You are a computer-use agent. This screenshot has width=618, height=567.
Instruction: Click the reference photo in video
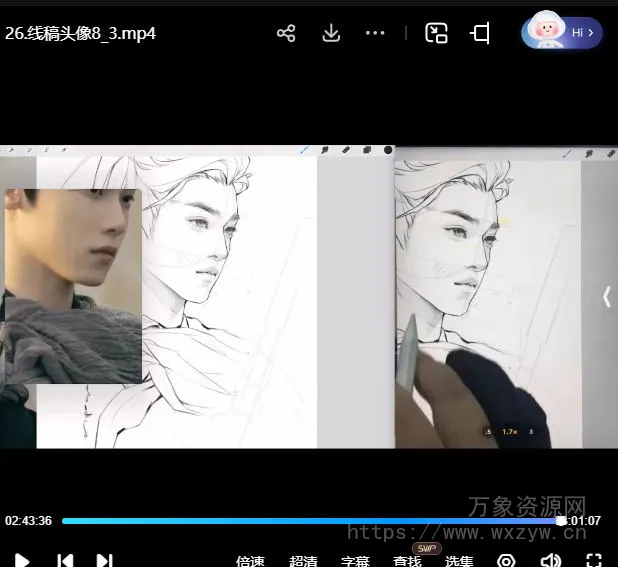pos(72,286)
